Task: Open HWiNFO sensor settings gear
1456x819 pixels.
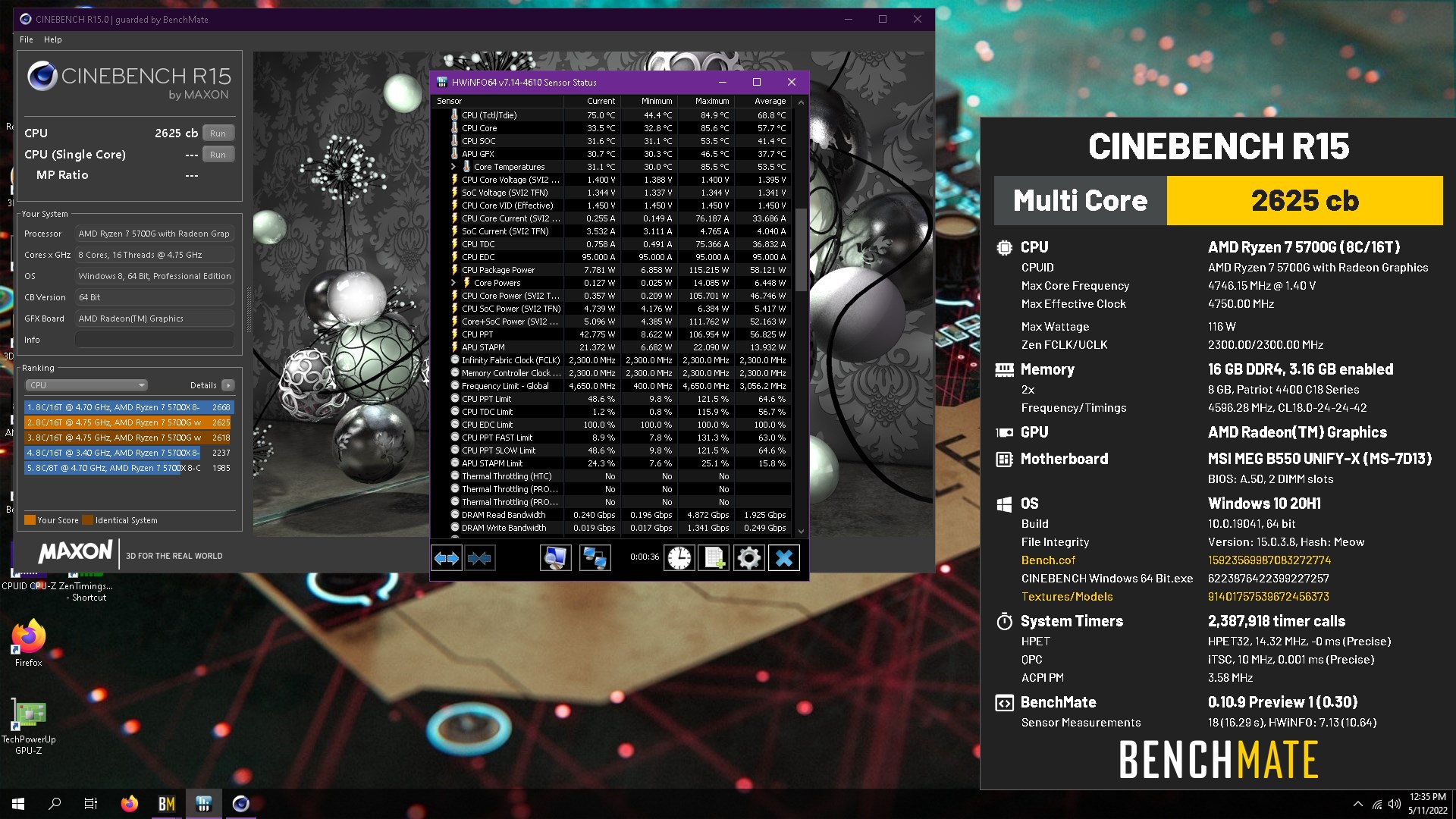Action: [748, 559]
